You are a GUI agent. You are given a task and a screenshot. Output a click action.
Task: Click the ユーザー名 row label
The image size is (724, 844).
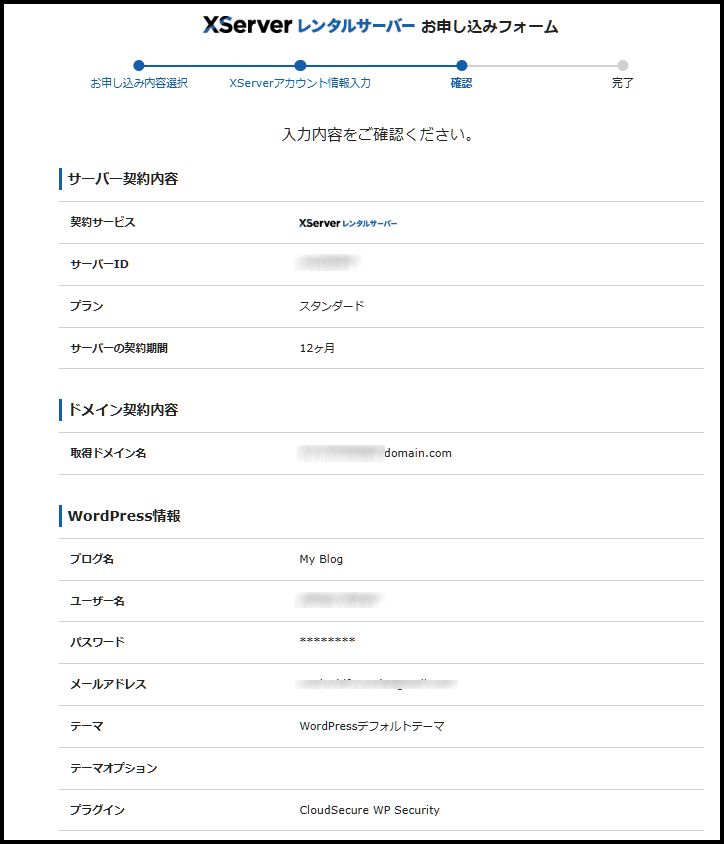97,601
